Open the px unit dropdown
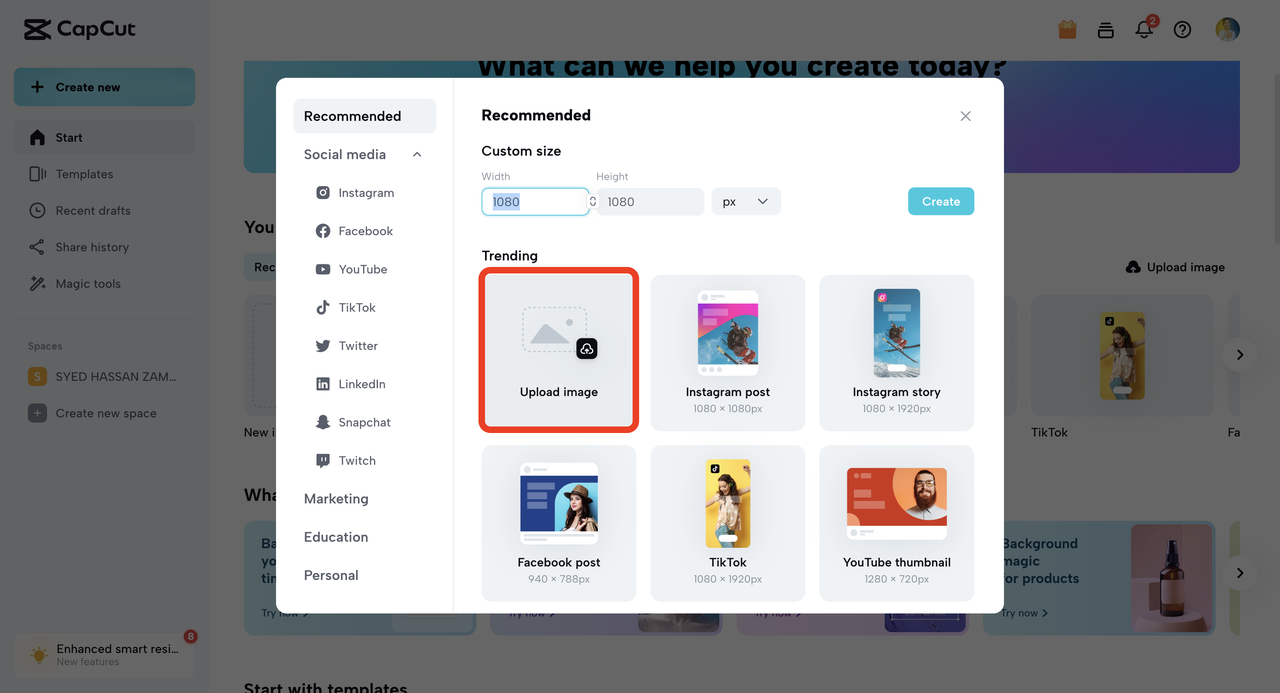The width and height of the screenshot is (1280, 693). pyautogui.click(x=746, y=202)
